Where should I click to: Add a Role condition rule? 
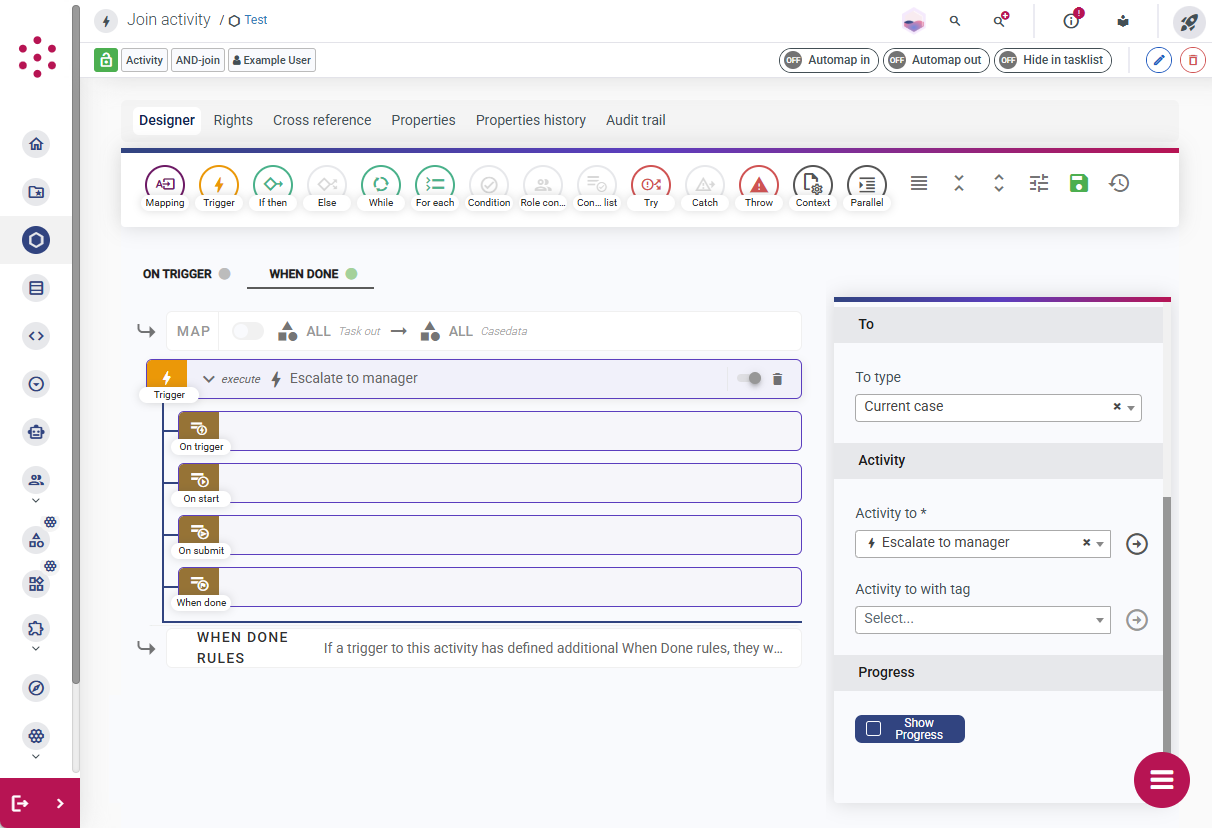[x=543, y=187]
